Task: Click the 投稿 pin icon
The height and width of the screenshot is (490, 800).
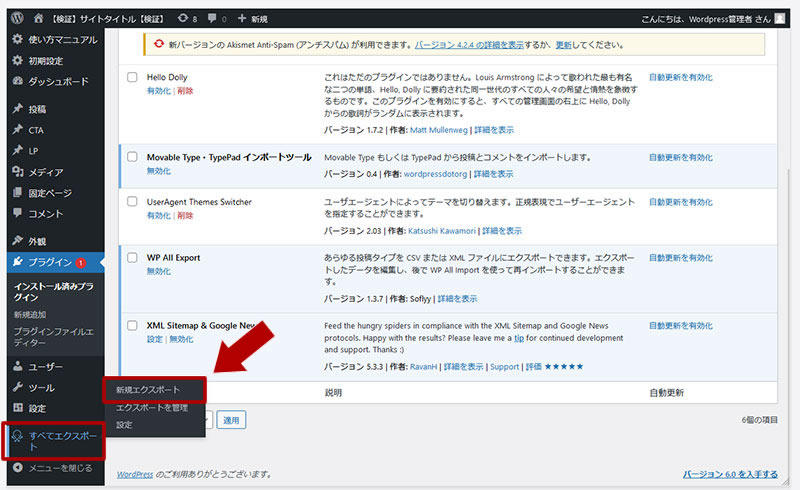Action: tap(18, 108)
